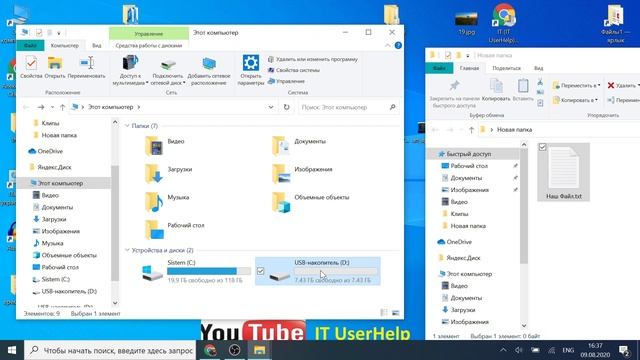Click the USB-накопитель (D:) usage bar

336,271
